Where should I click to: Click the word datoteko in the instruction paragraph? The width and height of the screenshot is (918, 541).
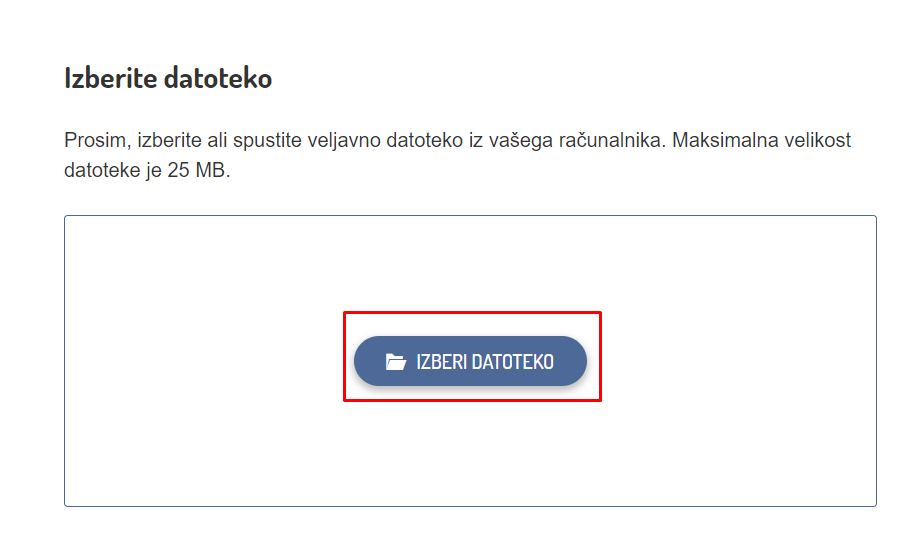click(430, 140)
